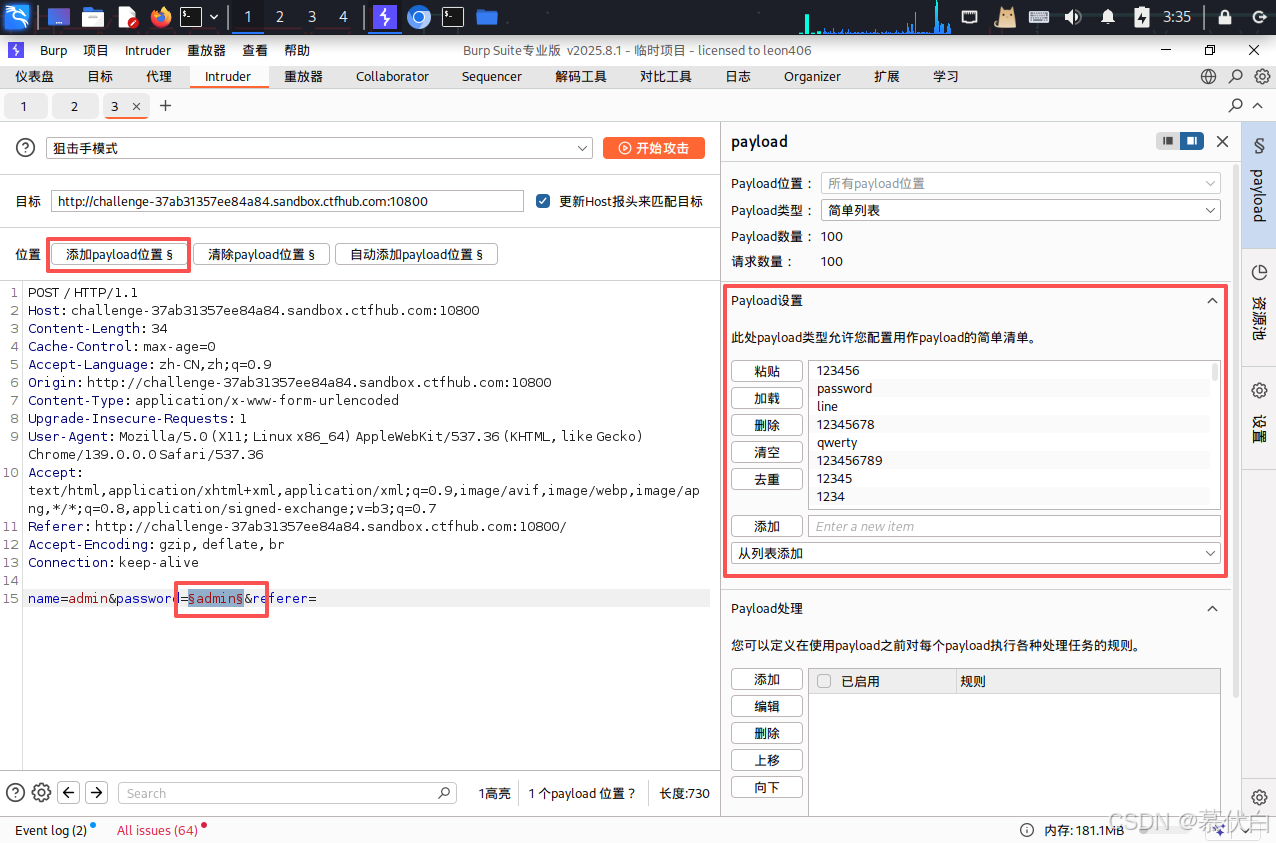Click 自动添加payload位置 § button
This screenshot has width=1276, height=843.
(x=416, y=255)
